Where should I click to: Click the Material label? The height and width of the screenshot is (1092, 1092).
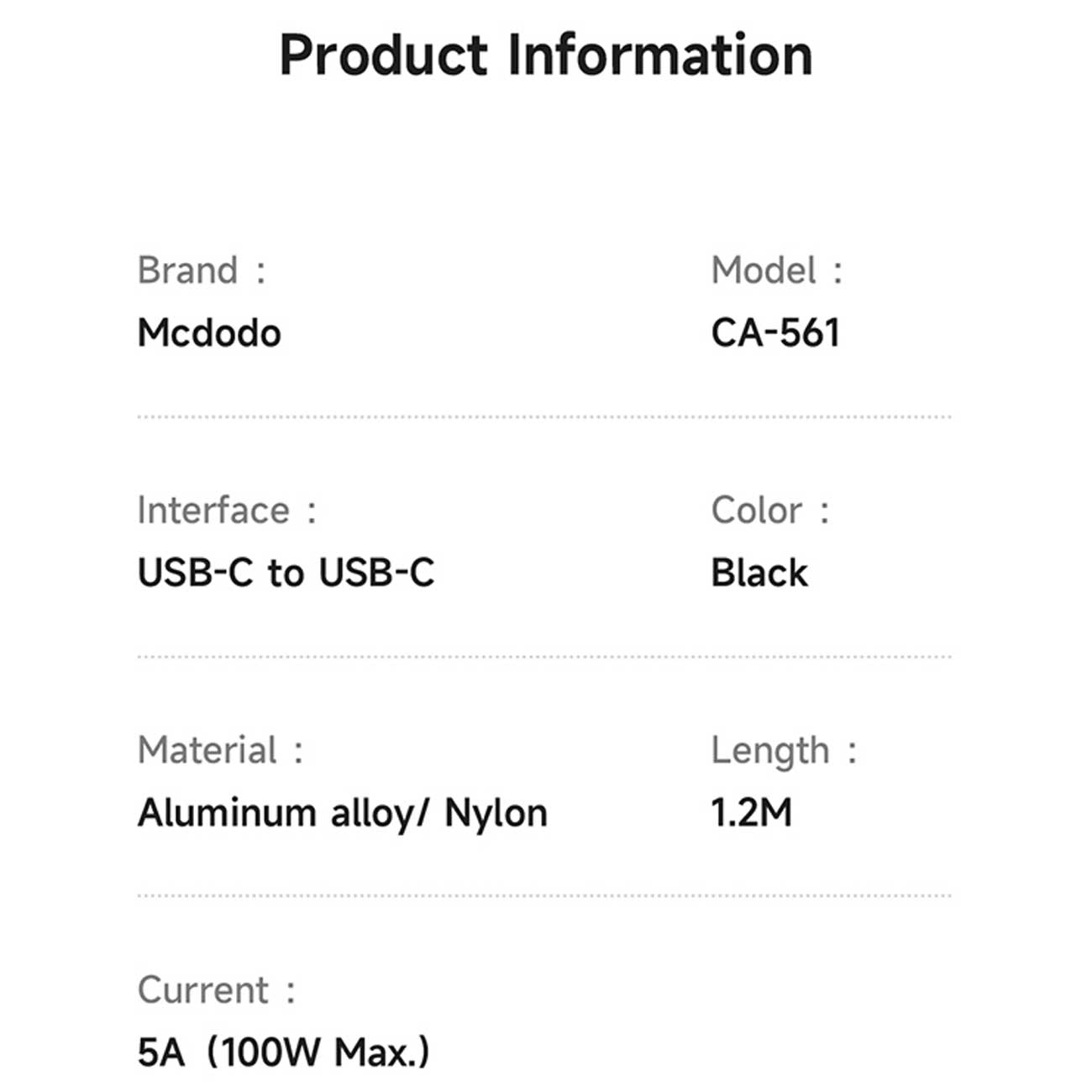207,750
